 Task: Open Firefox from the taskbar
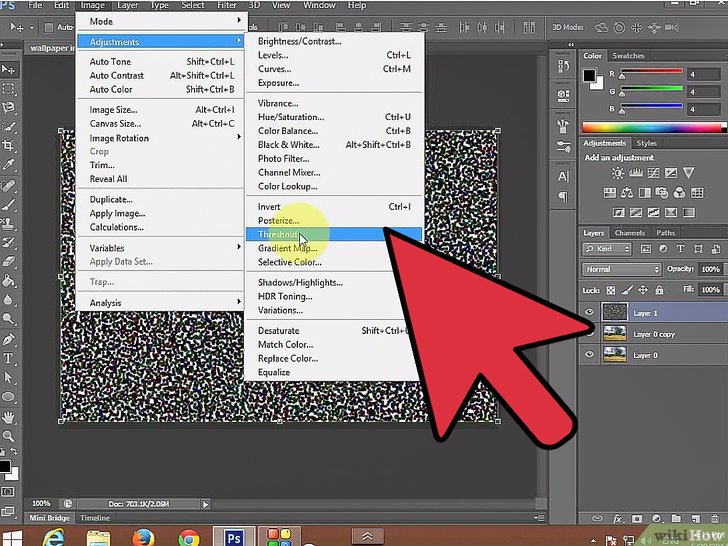coord(143,538)
